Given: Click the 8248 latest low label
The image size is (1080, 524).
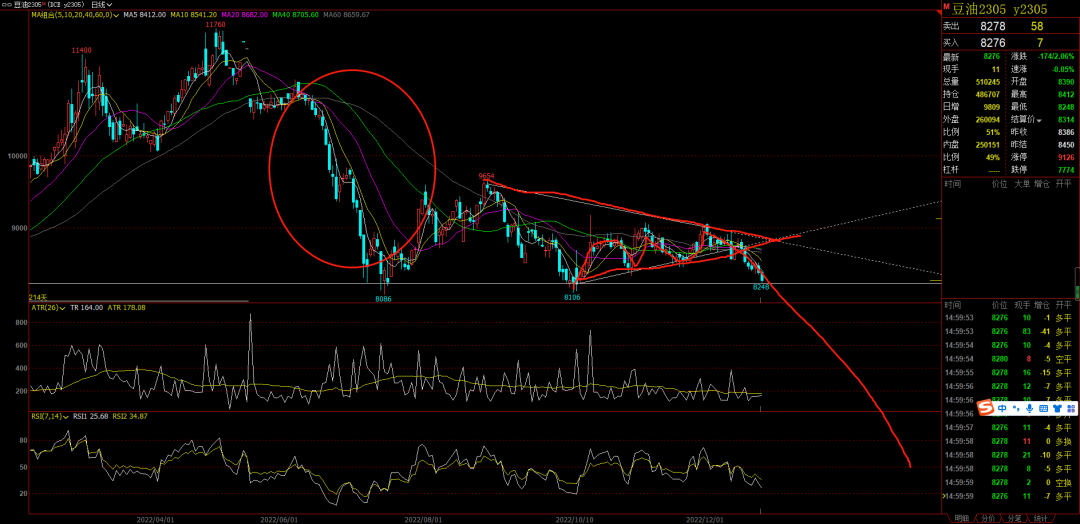Looking at the screenshot, I should click(760, 286).
